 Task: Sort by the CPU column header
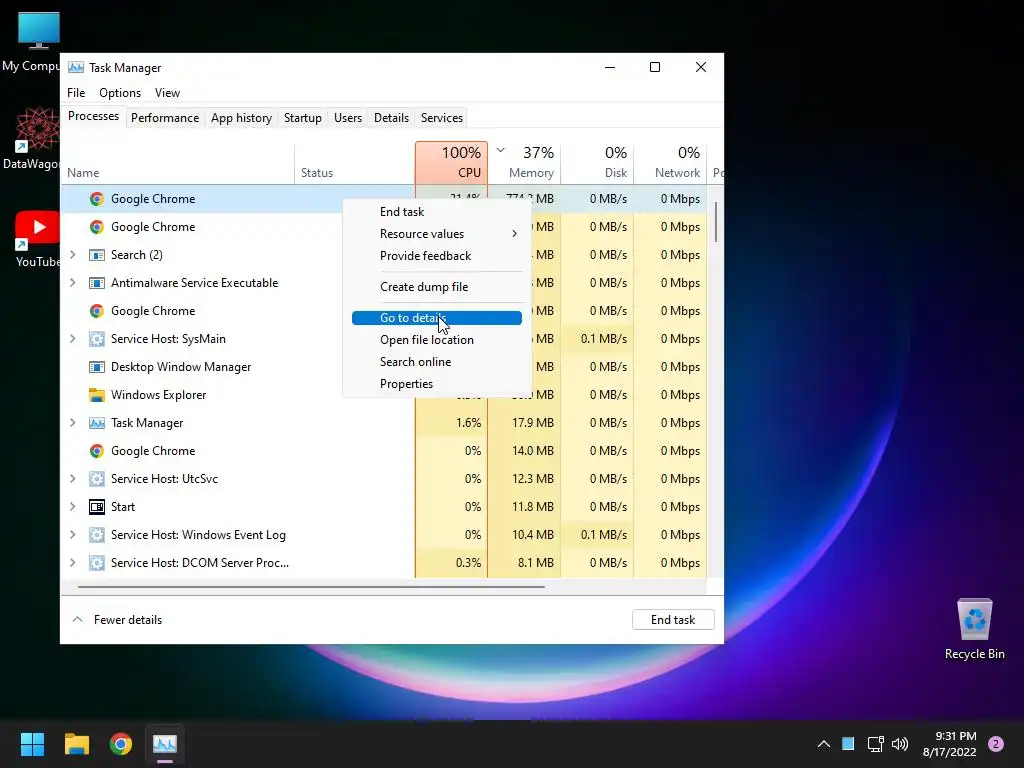[451, 163]
